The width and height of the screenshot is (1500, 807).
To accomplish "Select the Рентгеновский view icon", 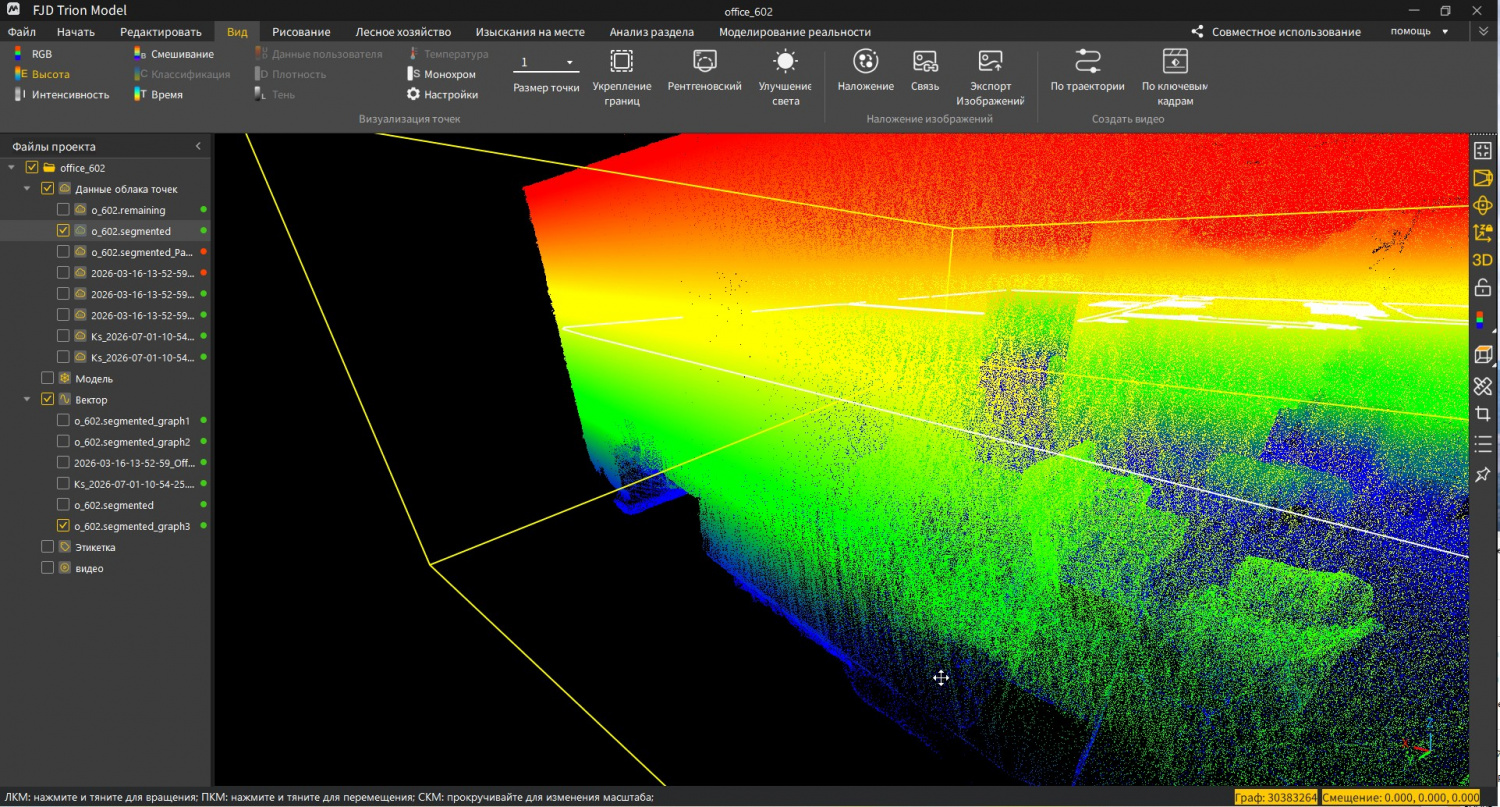I will [705, 62].
